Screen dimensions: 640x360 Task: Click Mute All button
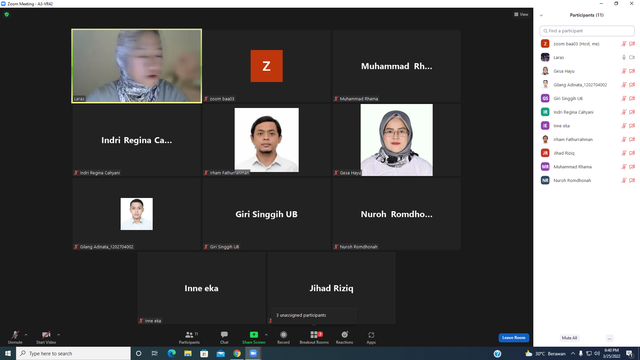pyautogui.click(x=569, y=338)
